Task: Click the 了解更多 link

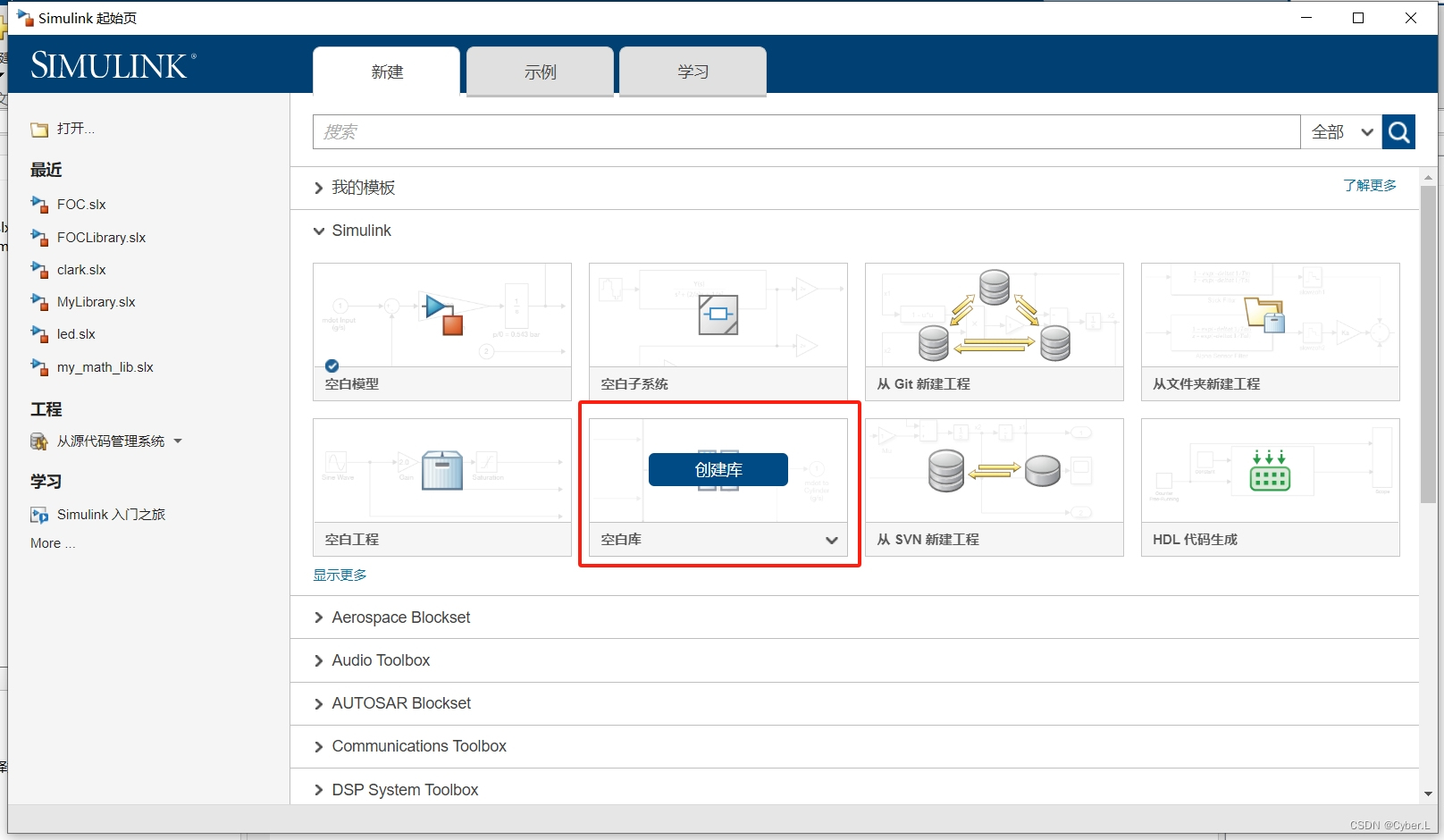Action: [1369, 185]
